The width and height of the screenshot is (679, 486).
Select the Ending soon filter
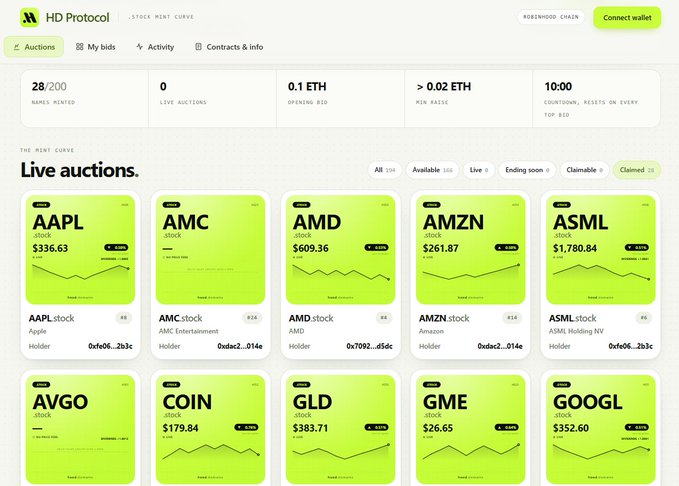(x=527, y=170)
